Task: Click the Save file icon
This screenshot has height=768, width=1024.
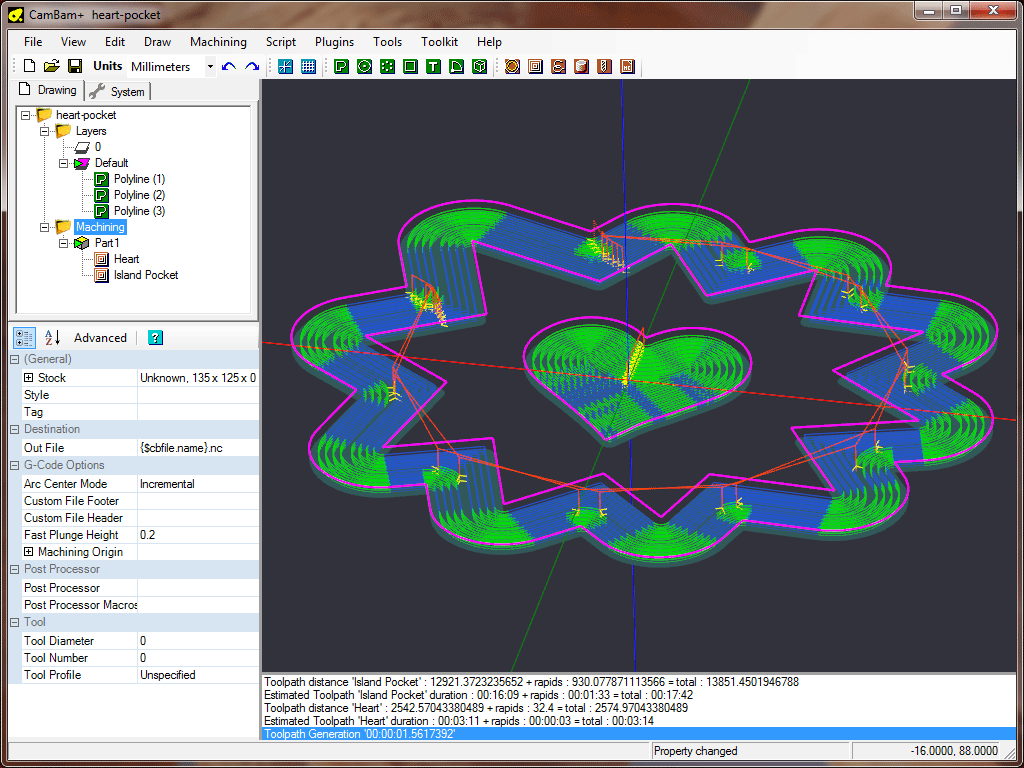Action: click(x=75, y=66)
